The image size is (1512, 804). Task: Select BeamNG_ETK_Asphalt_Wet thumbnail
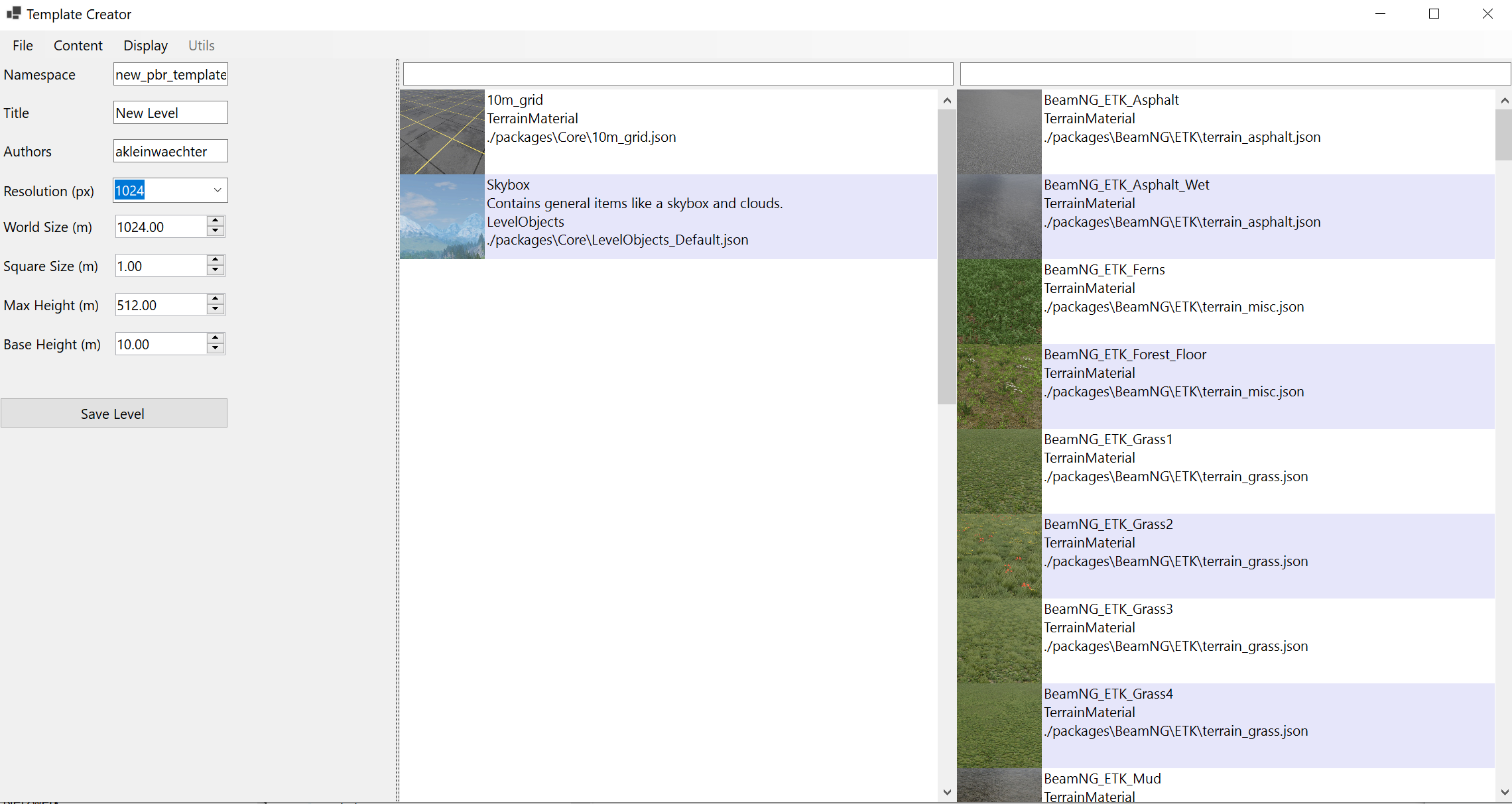(999, 216)
